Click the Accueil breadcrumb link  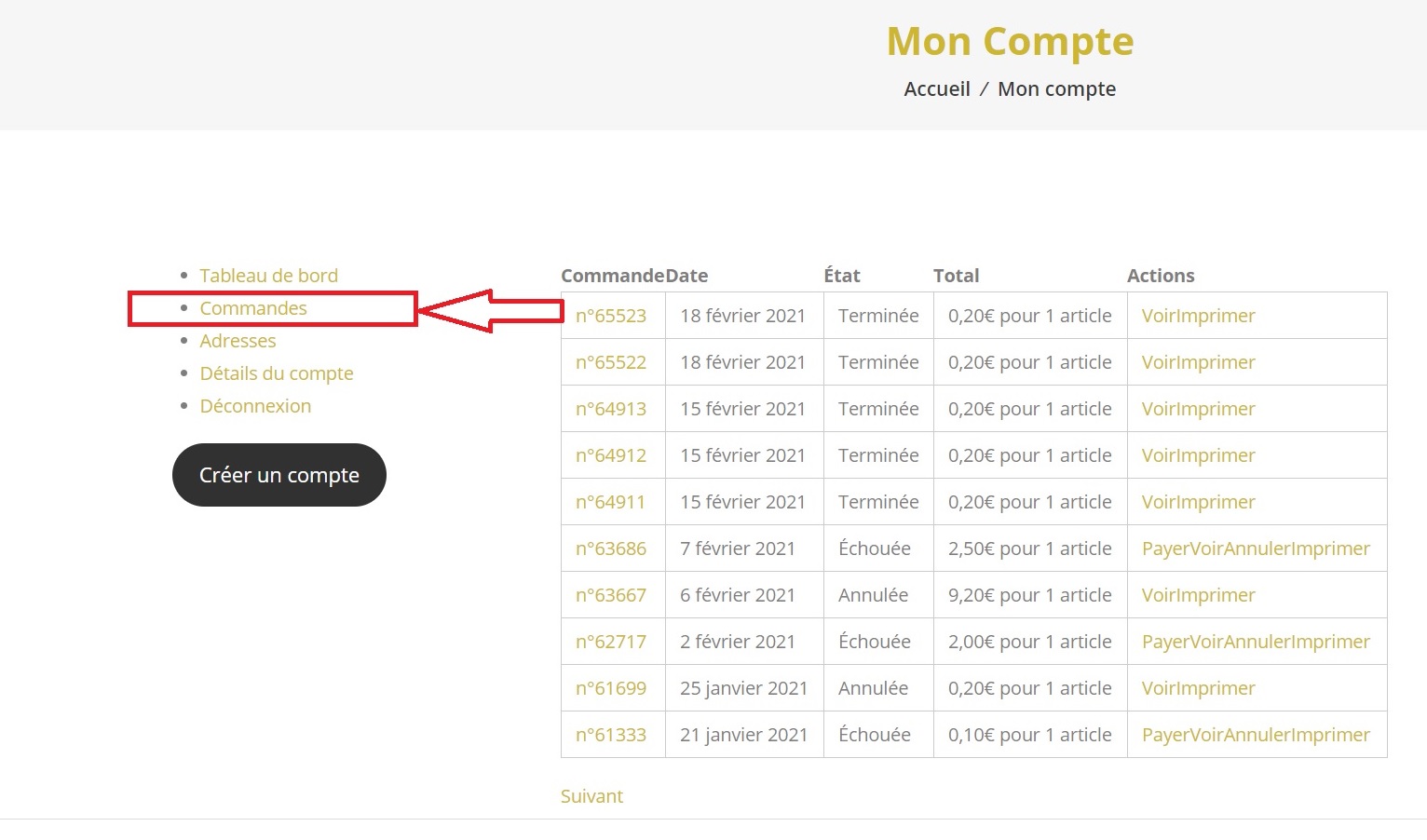coord(936,89)
